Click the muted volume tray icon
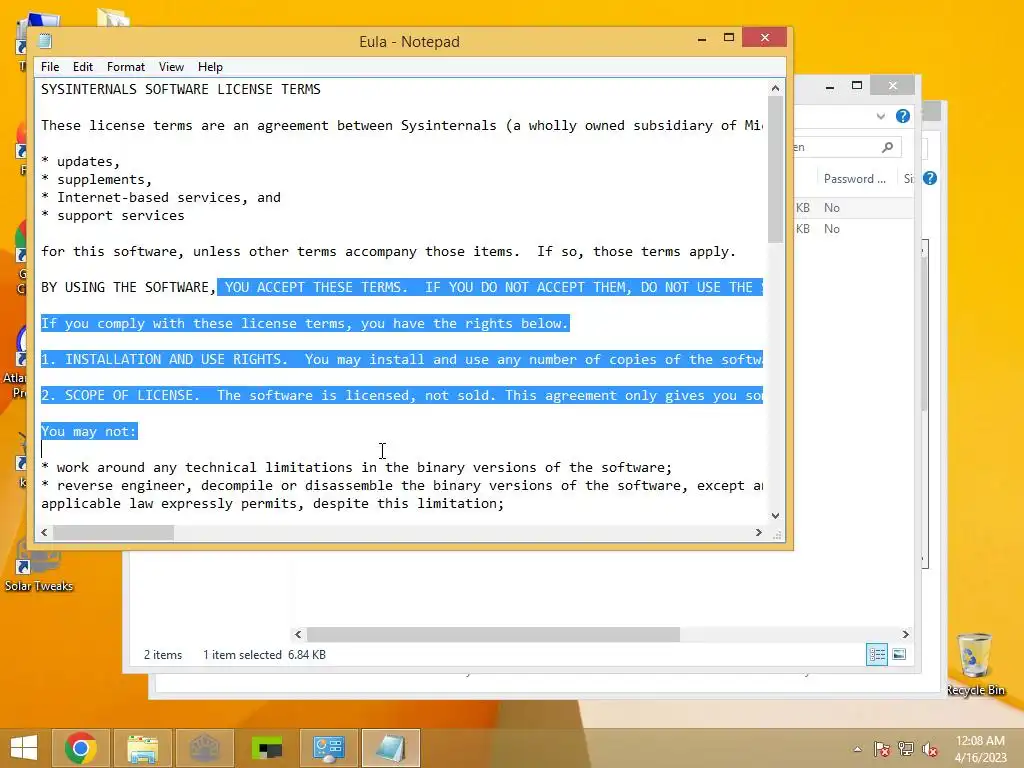Viewport: 1024px width, 768px height. tap(930, 749)
